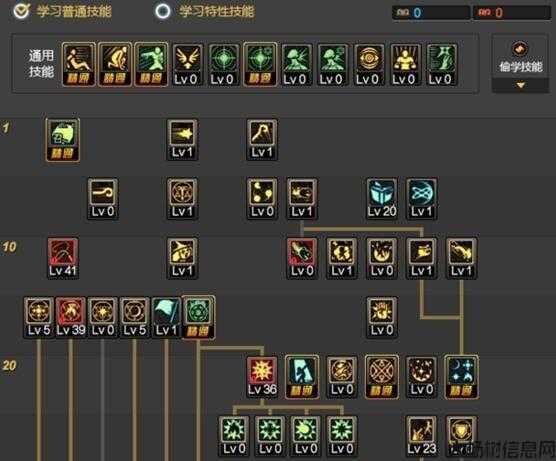
Task: Pick the green nested-rings skill icon
Action: click(x=198, y=317)
